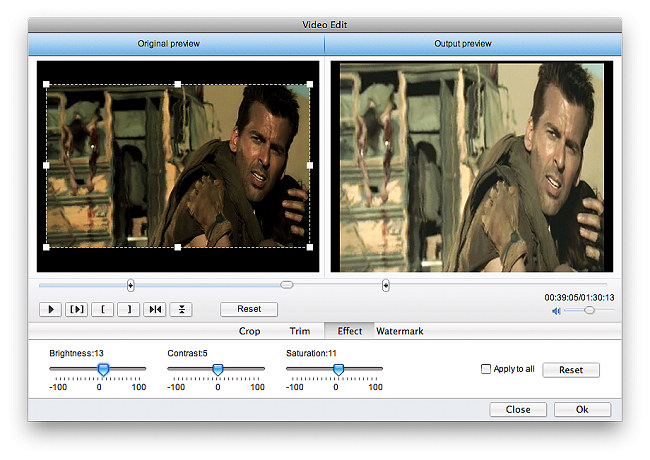Screen dimensions: 650x460
Task: Select the Effect tab
Action: point(349,331)
